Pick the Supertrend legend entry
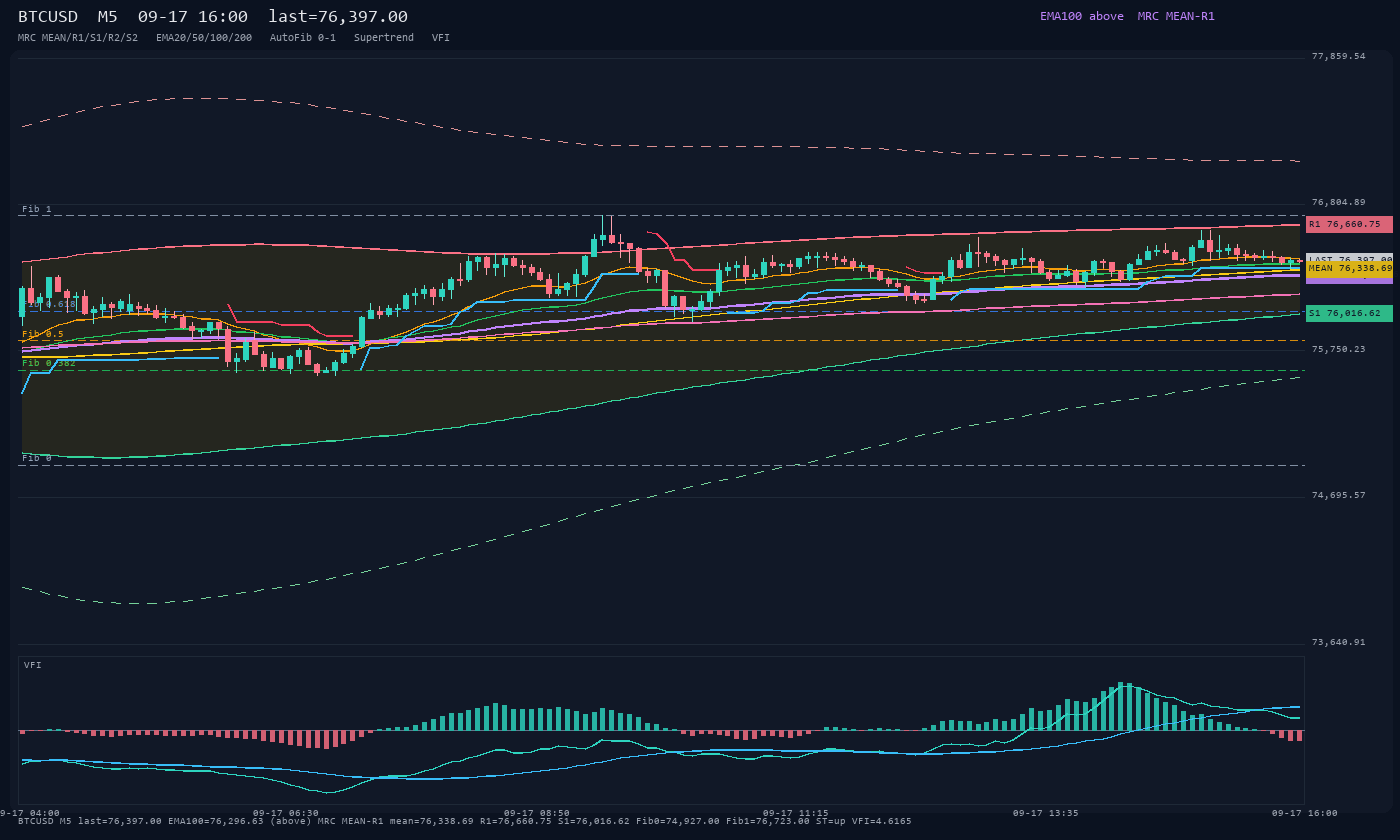The height and width of the screenshot is (840, 1400). click(x=384, y=38)
